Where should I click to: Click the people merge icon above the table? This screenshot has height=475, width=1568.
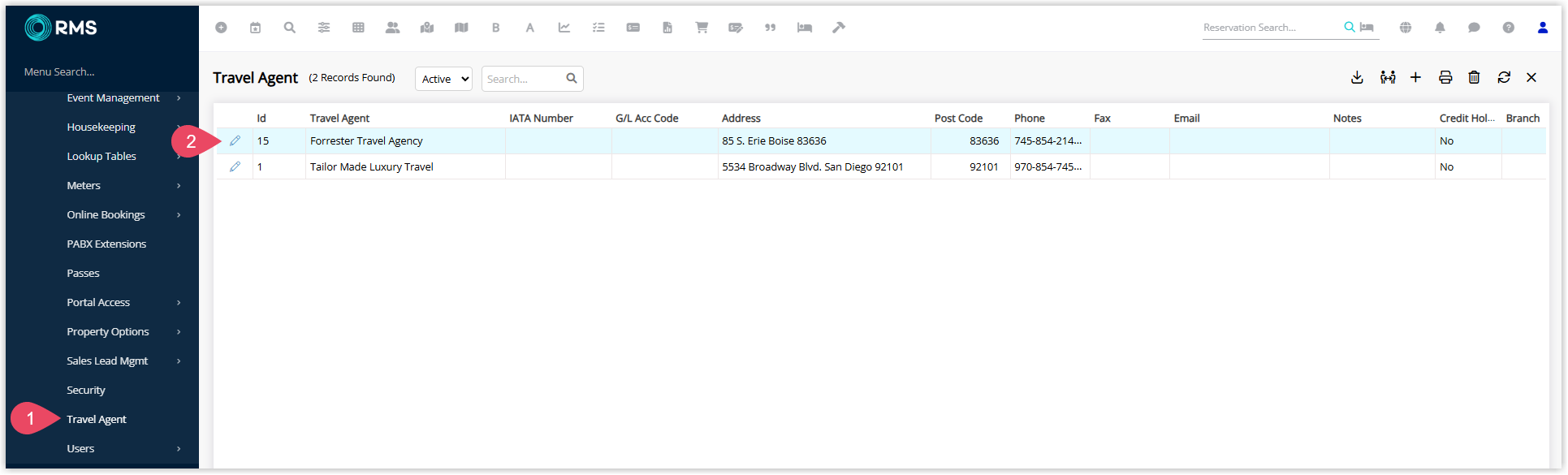pos(1388,77)
